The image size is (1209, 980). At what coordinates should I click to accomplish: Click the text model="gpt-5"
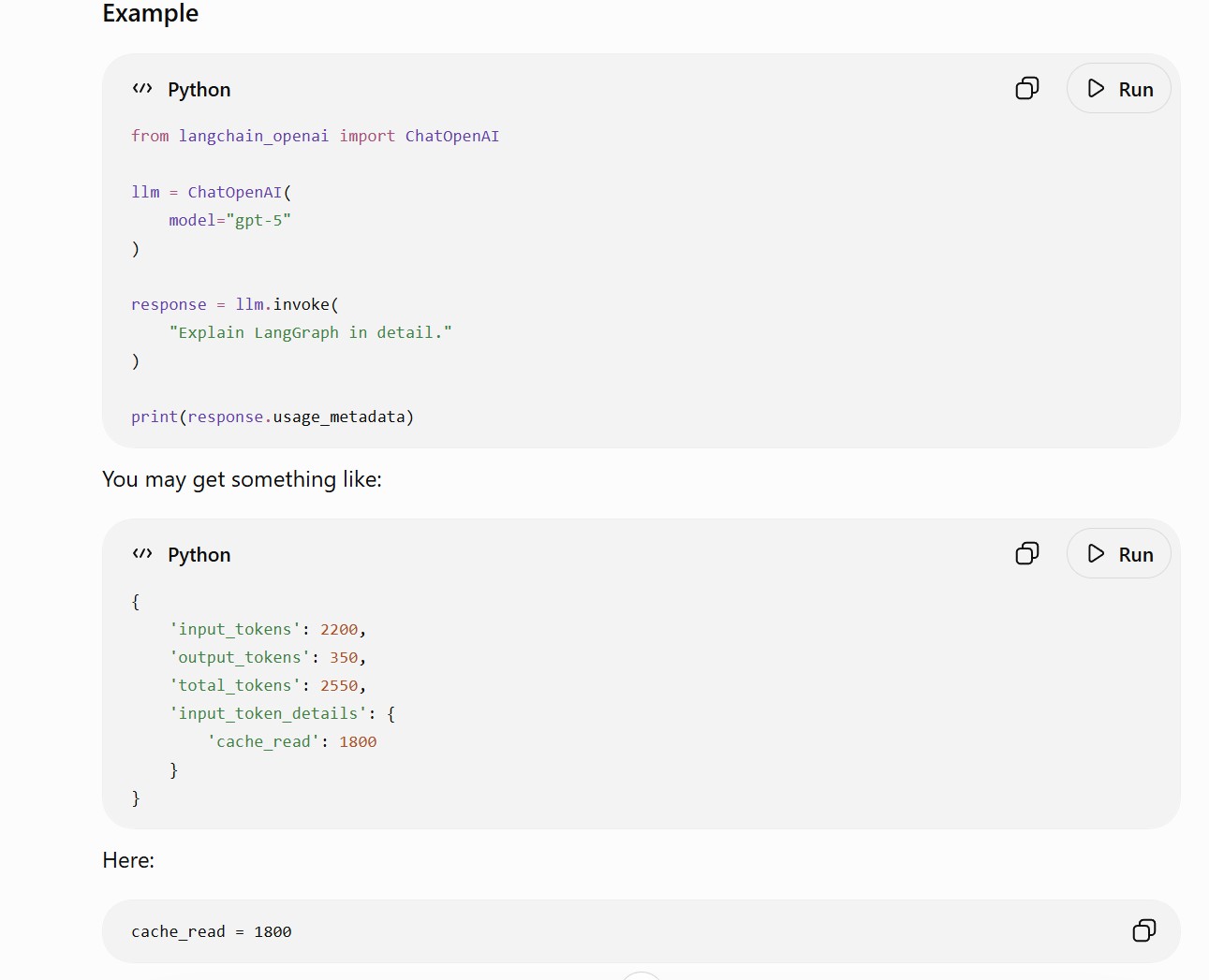pyautogui.click(x=230, y=221)
